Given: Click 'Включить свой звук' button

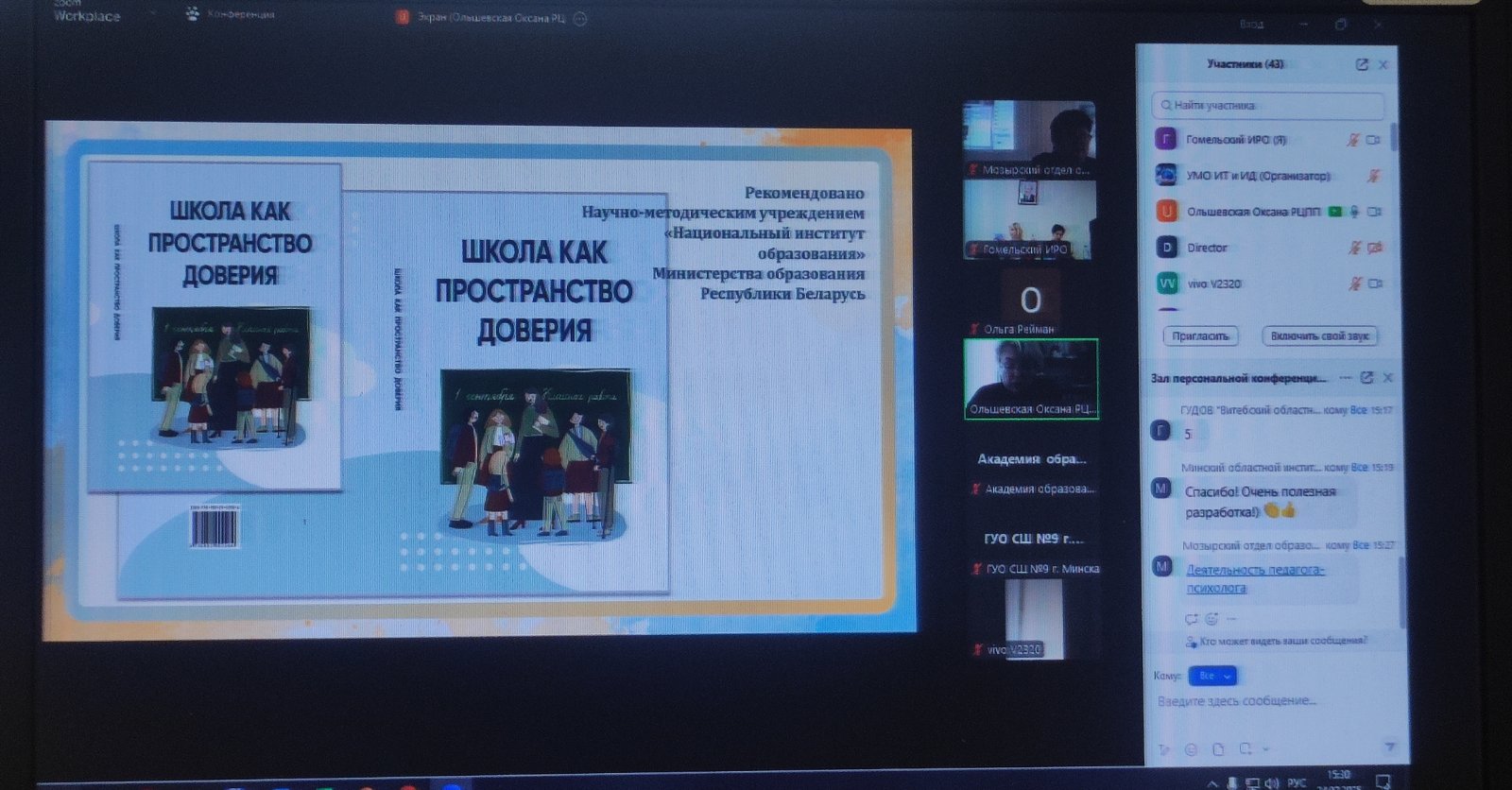Looking at the screenshot, I should [1319, 336].
